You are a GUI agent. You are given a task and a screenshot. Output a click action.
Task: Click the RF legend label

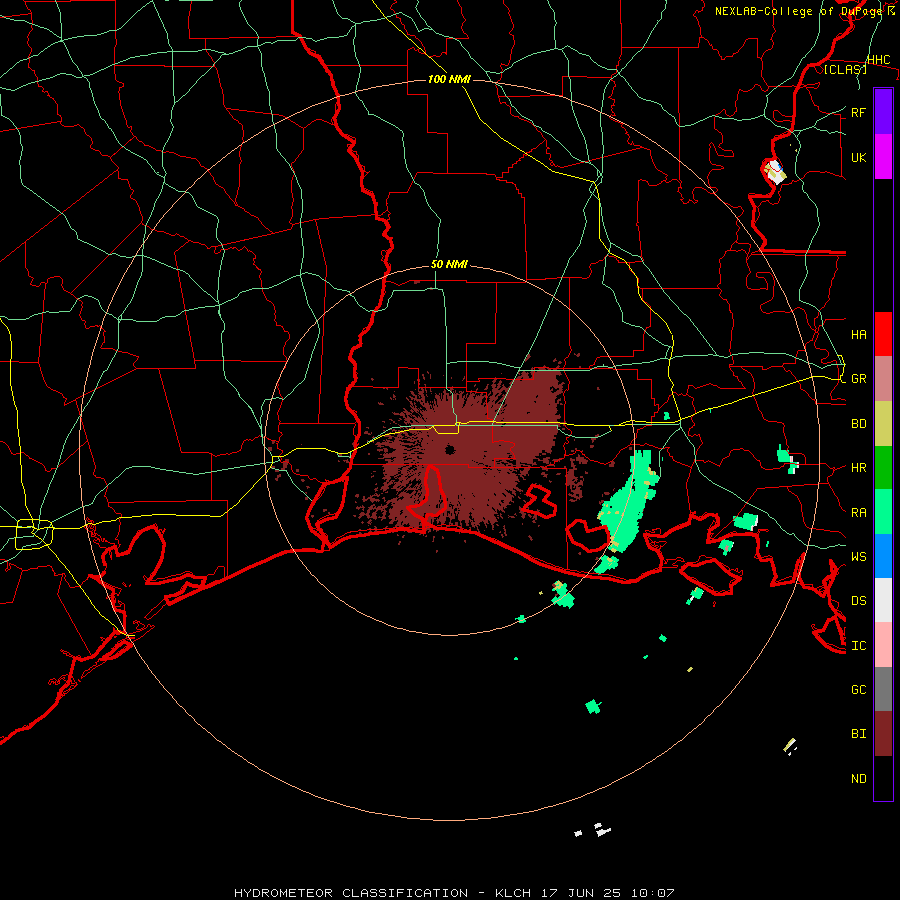click(x=858, y=112)
